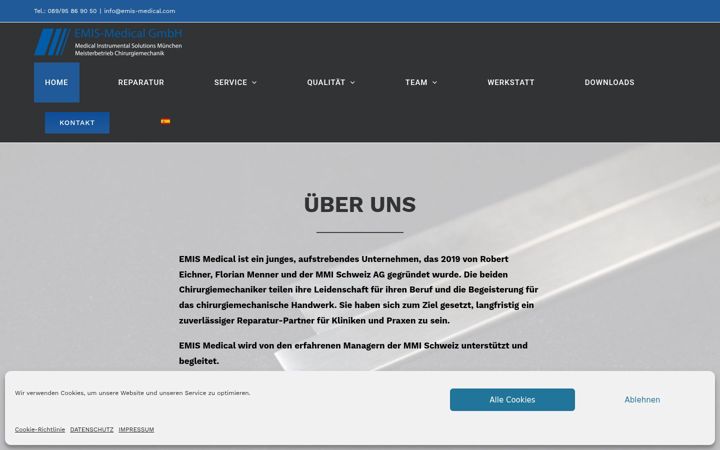Open the Reparatur menu item

pos(141,83)
